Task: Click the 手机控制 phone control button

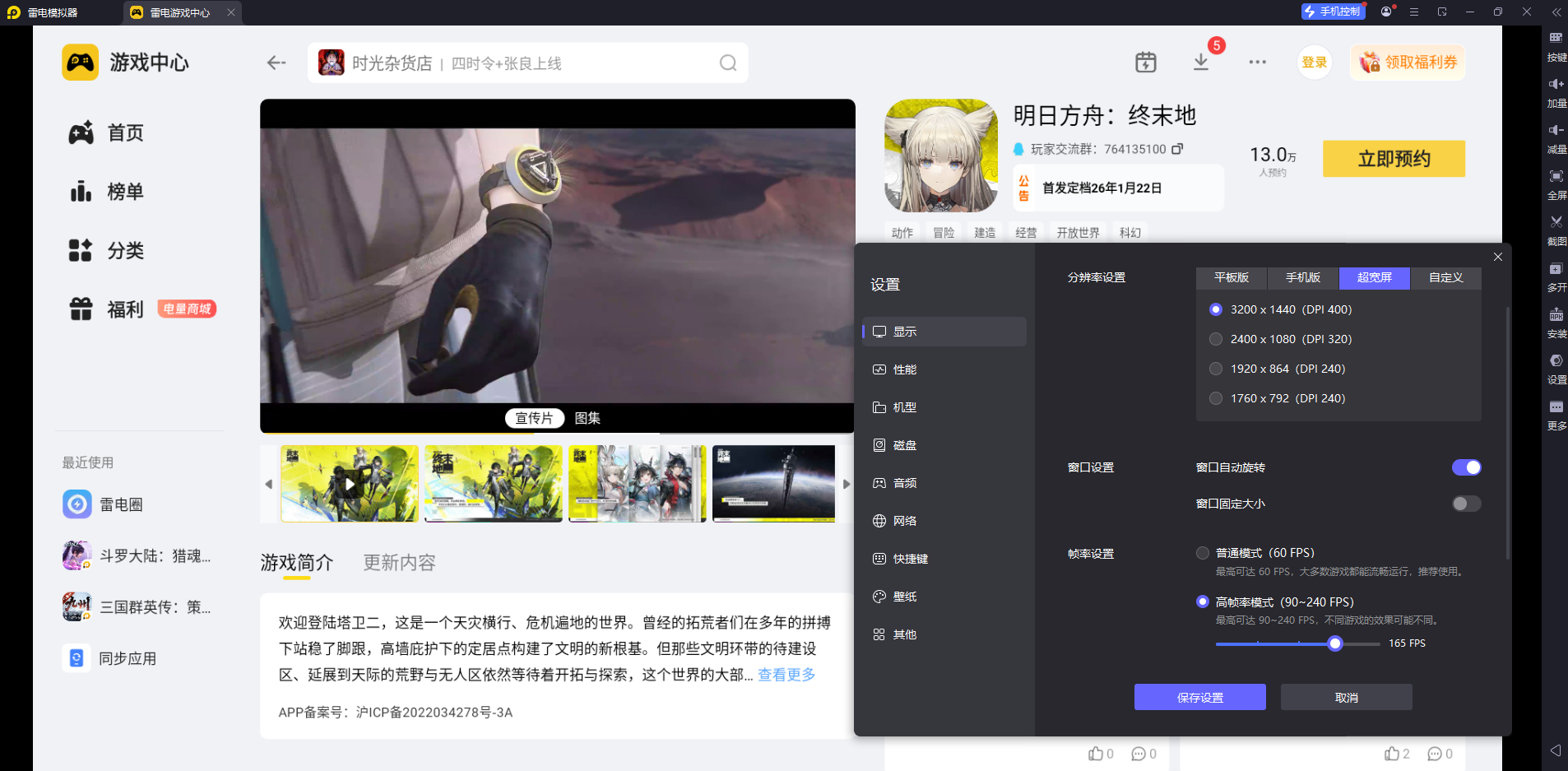Action: 1333,12
